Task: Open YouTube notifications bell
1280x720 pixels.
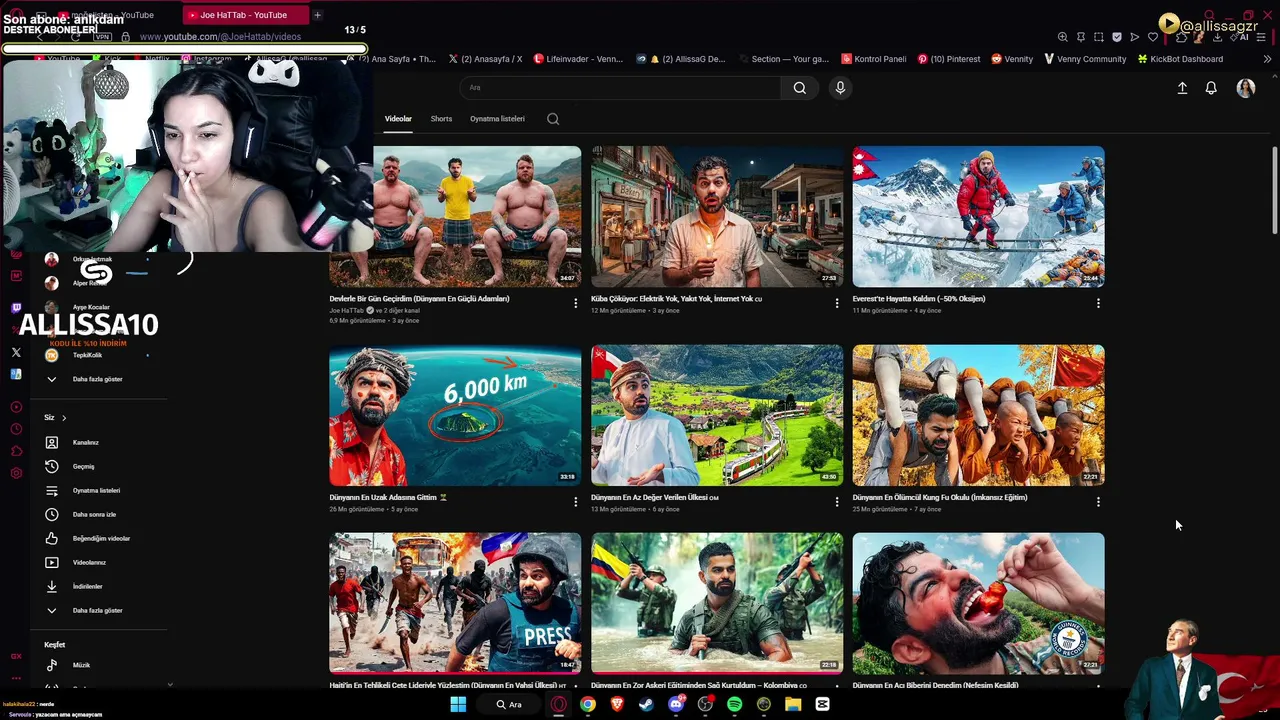Action: click(1211, 88)
